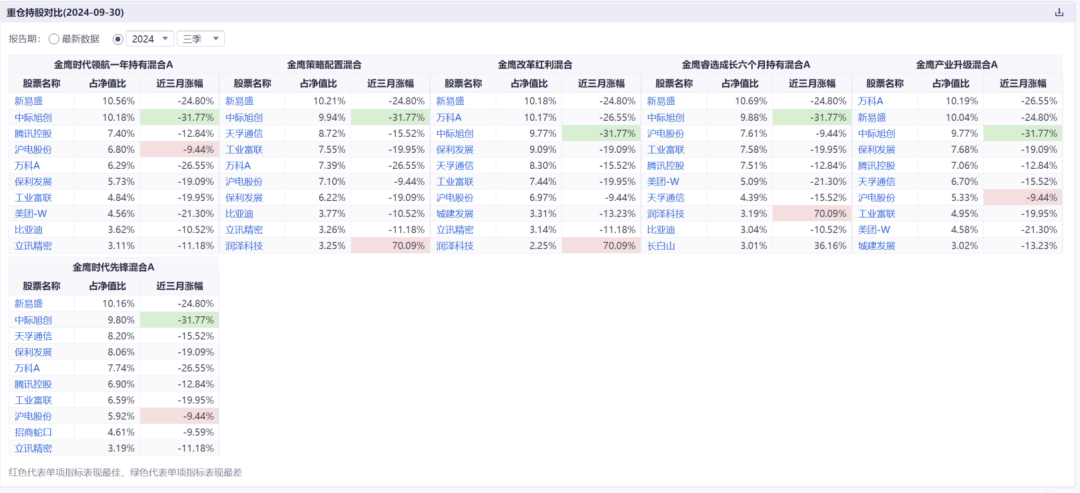Open 美团-W link in 金鹰睿选成长六个月持有混合A table
Viewport: 1080px width, 493px height.
tap(662, 181)
